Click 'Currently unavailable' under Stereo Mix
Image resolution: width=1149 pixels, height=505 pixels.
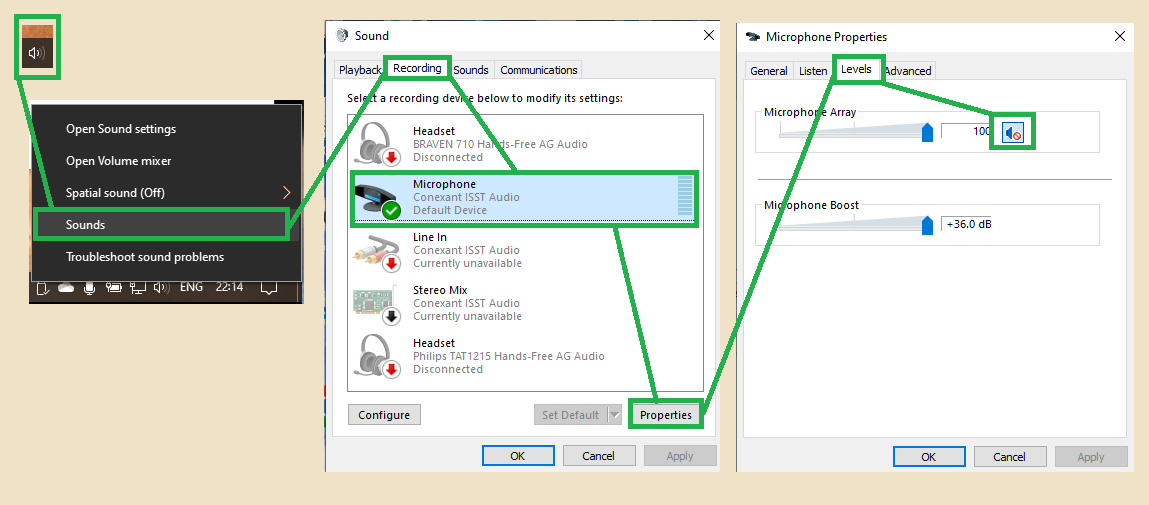coord(468,317)
